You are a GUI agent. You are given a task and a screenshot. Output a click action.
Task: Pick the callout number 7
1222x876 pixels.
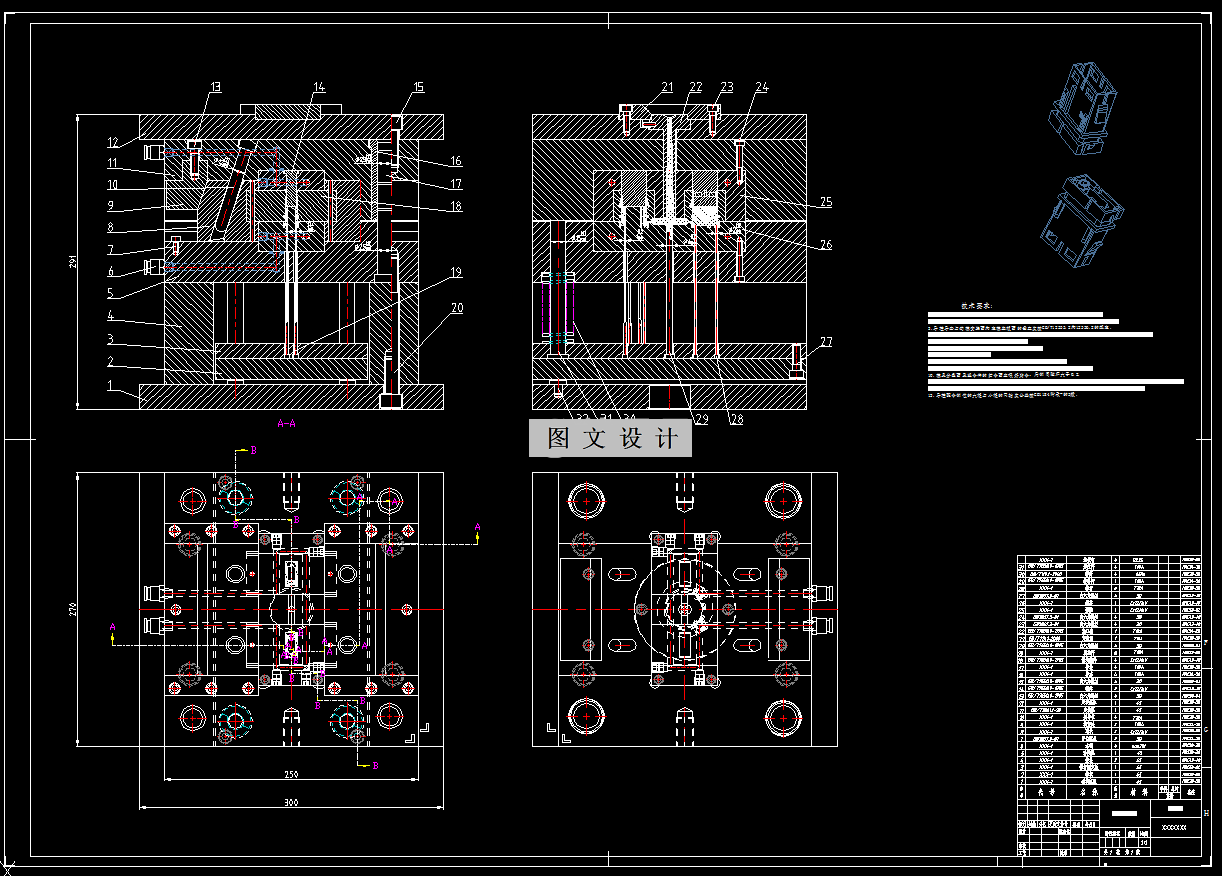coord(112,250)
